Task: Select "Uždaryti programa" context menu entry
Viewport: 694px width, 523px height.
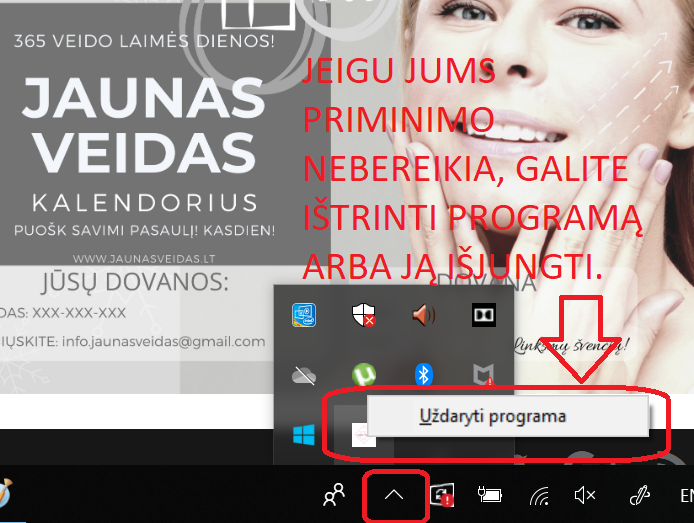Action: [508, 416]
